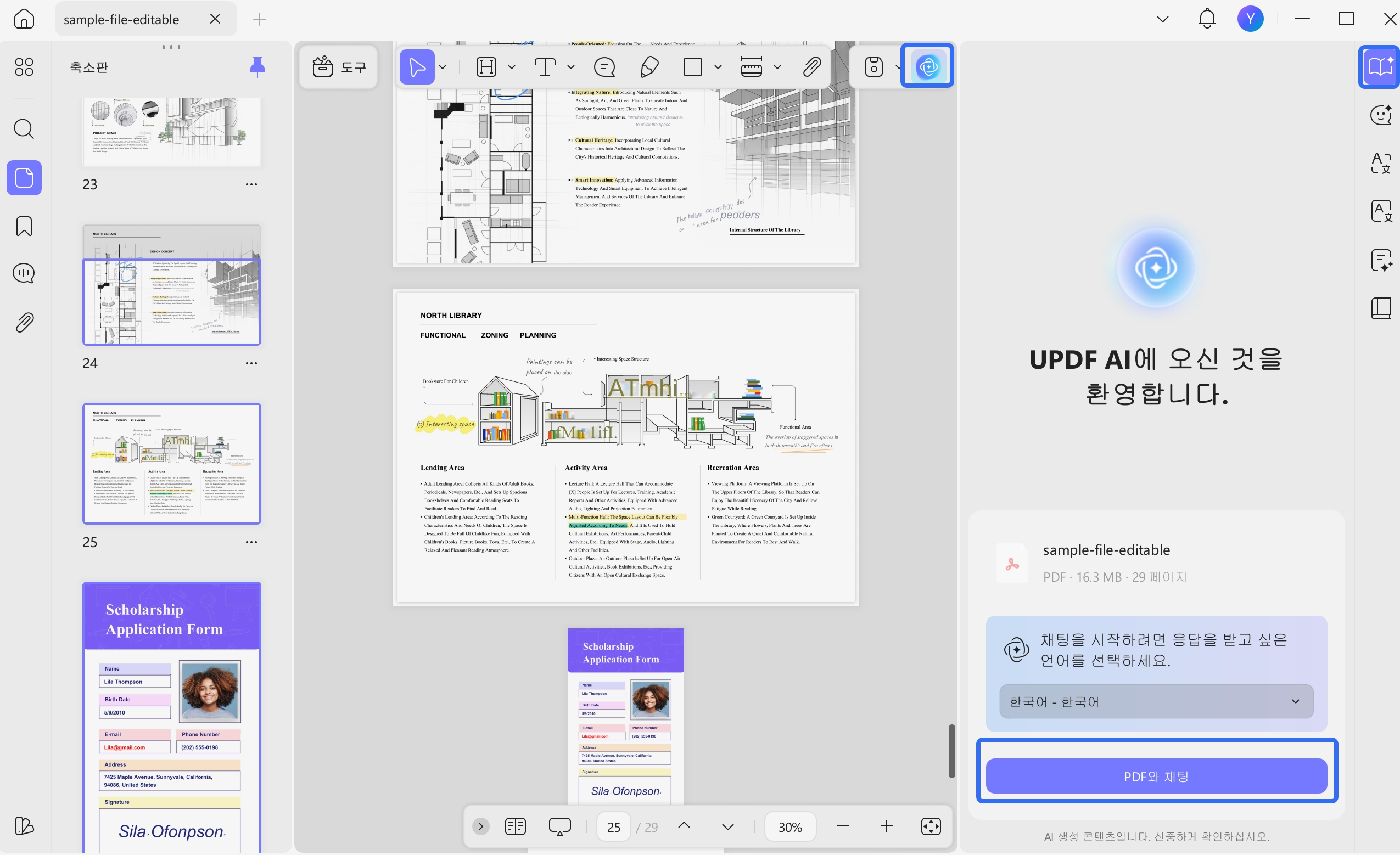
Task: Open the comment annotation tool
Action: (x=604, y=66)
